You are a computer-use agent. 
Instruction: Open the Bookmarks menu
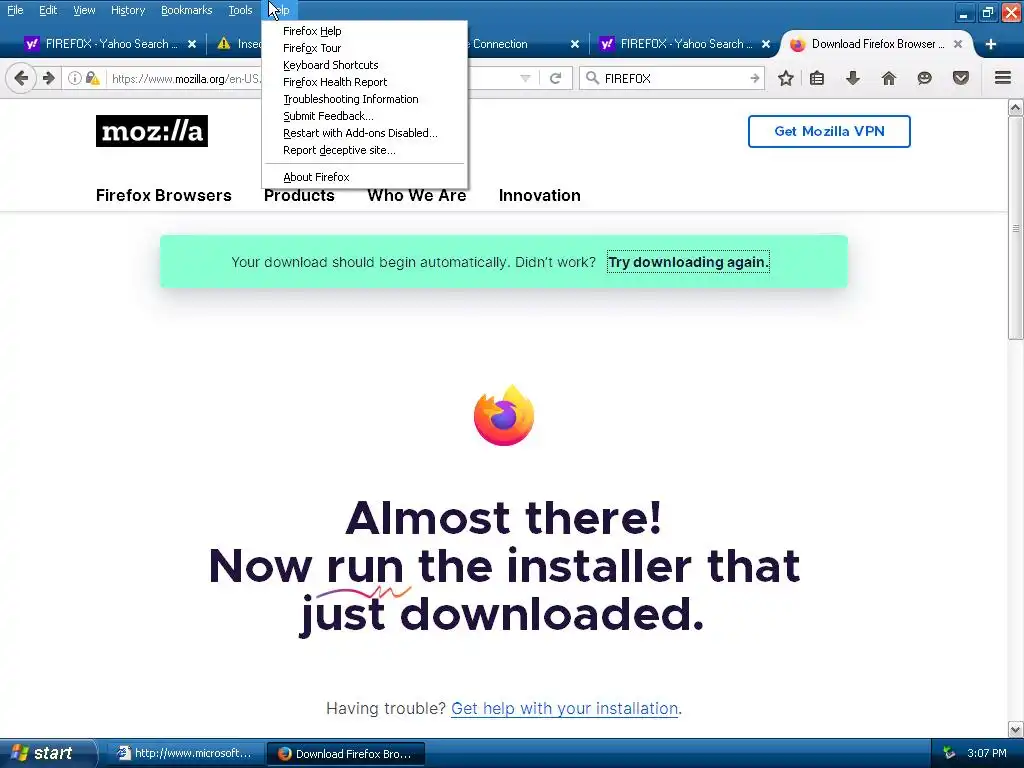click(186, 10)
